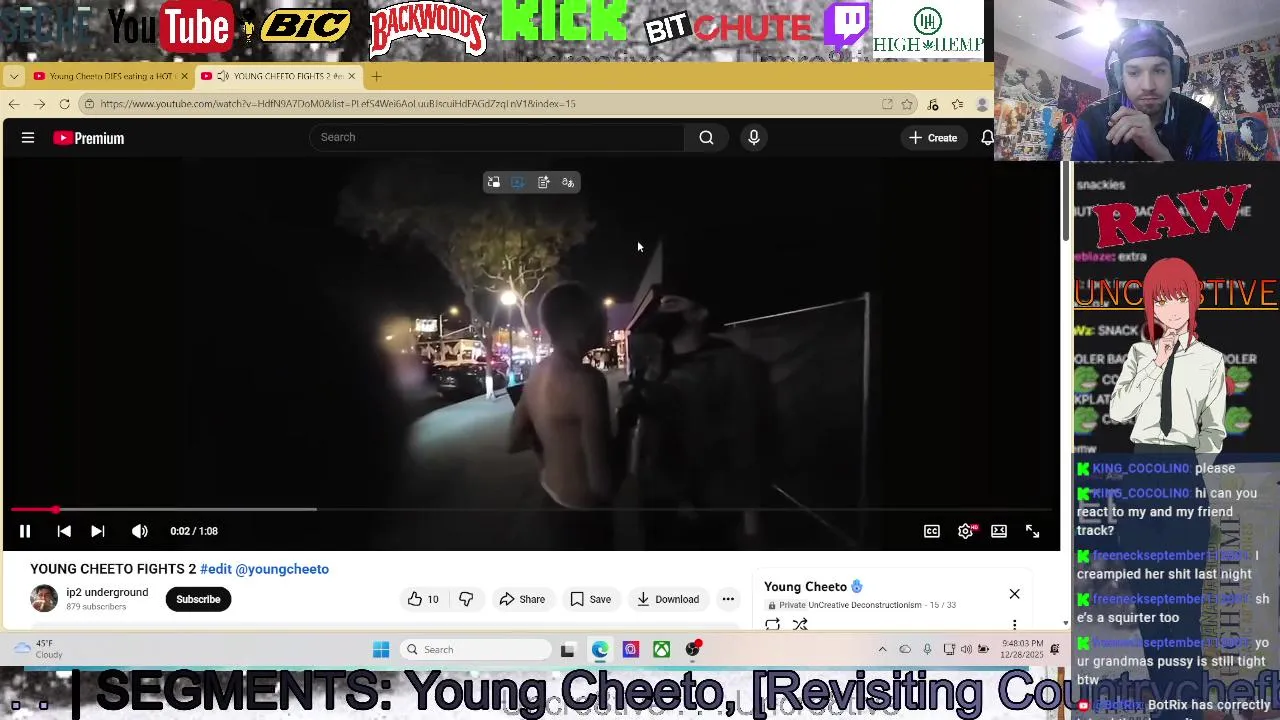Go forward in the browser
The height and width of the screenshot is (720, 1280).
point(39,104)
